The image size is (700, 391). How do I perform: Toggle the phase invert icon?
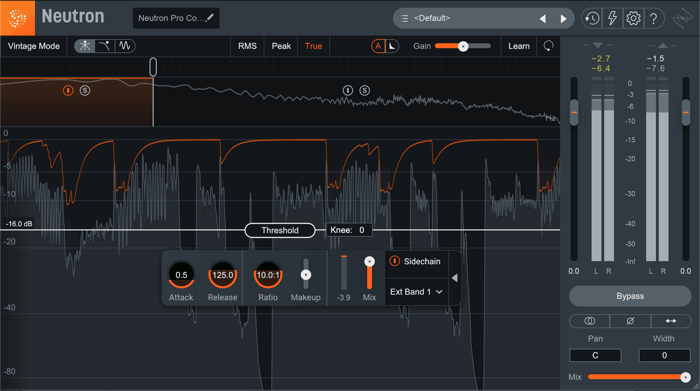630,321
